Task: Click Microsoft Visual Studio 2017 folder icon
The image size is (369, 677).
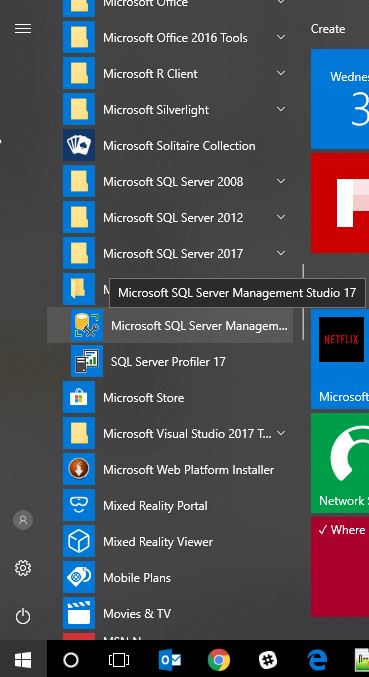Action: coord(79,433)
